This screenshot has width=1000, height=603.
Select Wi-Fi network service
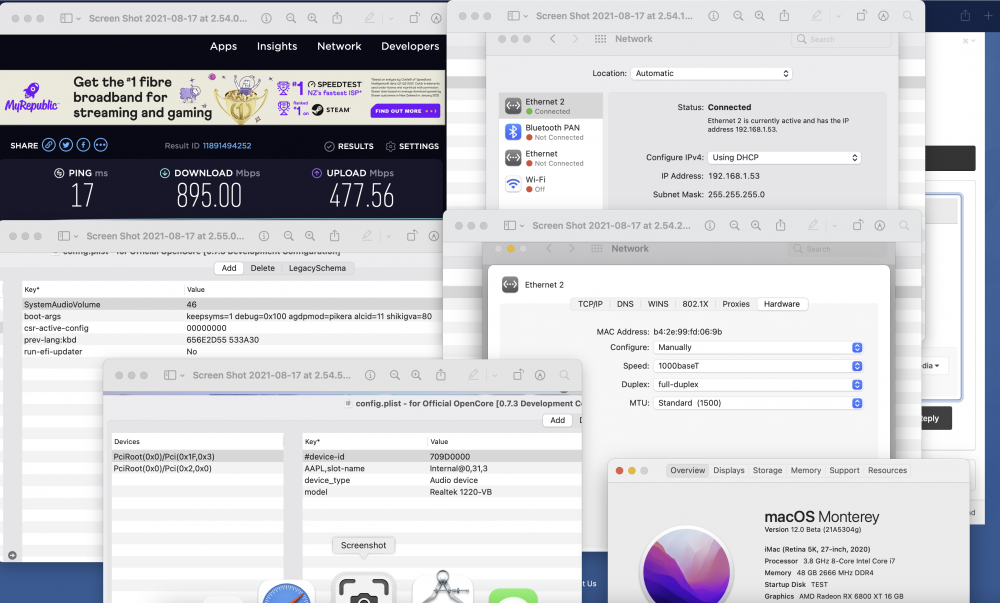coord(551,184)
